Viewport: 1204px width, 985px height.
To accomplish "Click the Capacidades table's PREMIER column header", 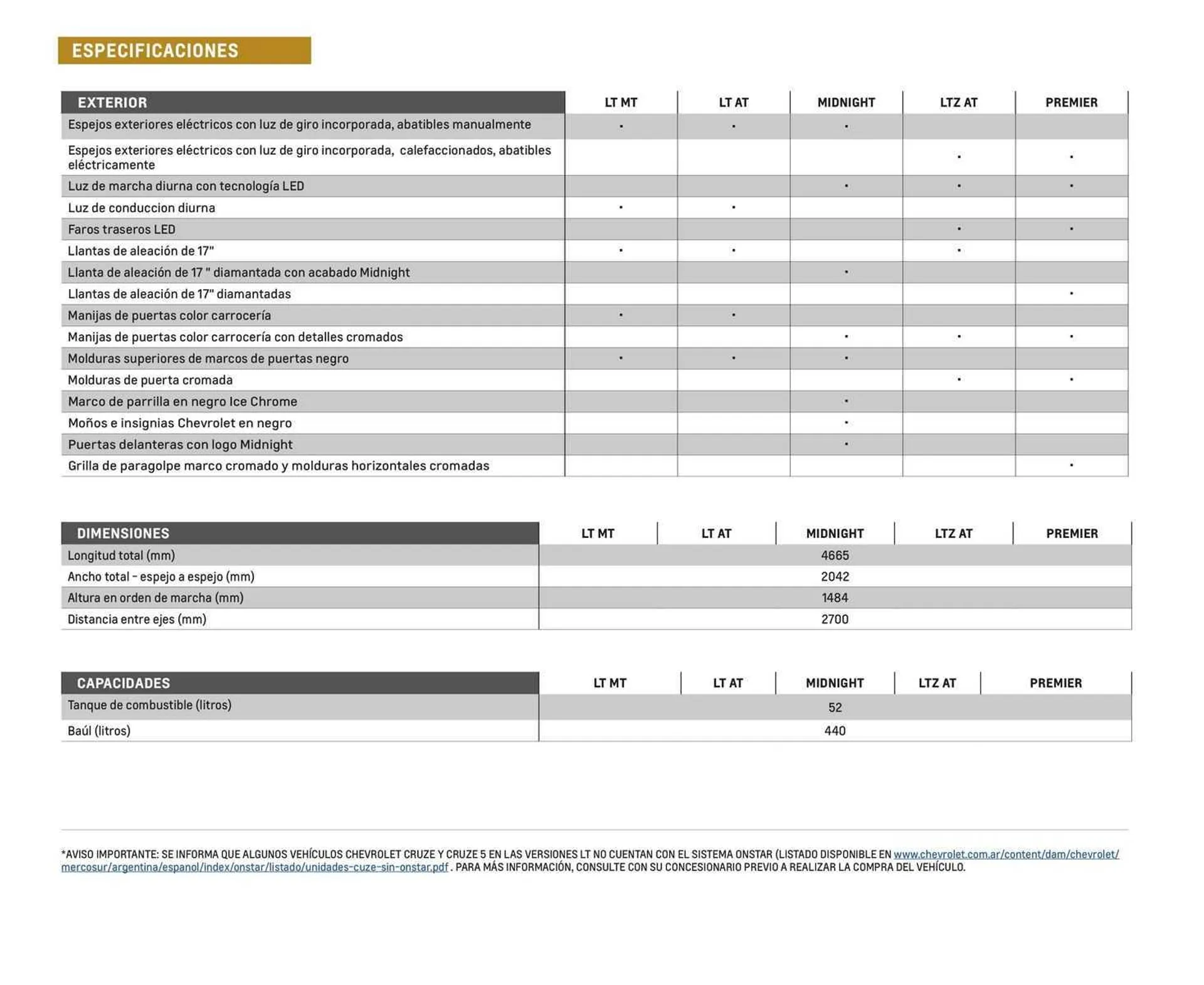I will click(x=1056, y=683).
